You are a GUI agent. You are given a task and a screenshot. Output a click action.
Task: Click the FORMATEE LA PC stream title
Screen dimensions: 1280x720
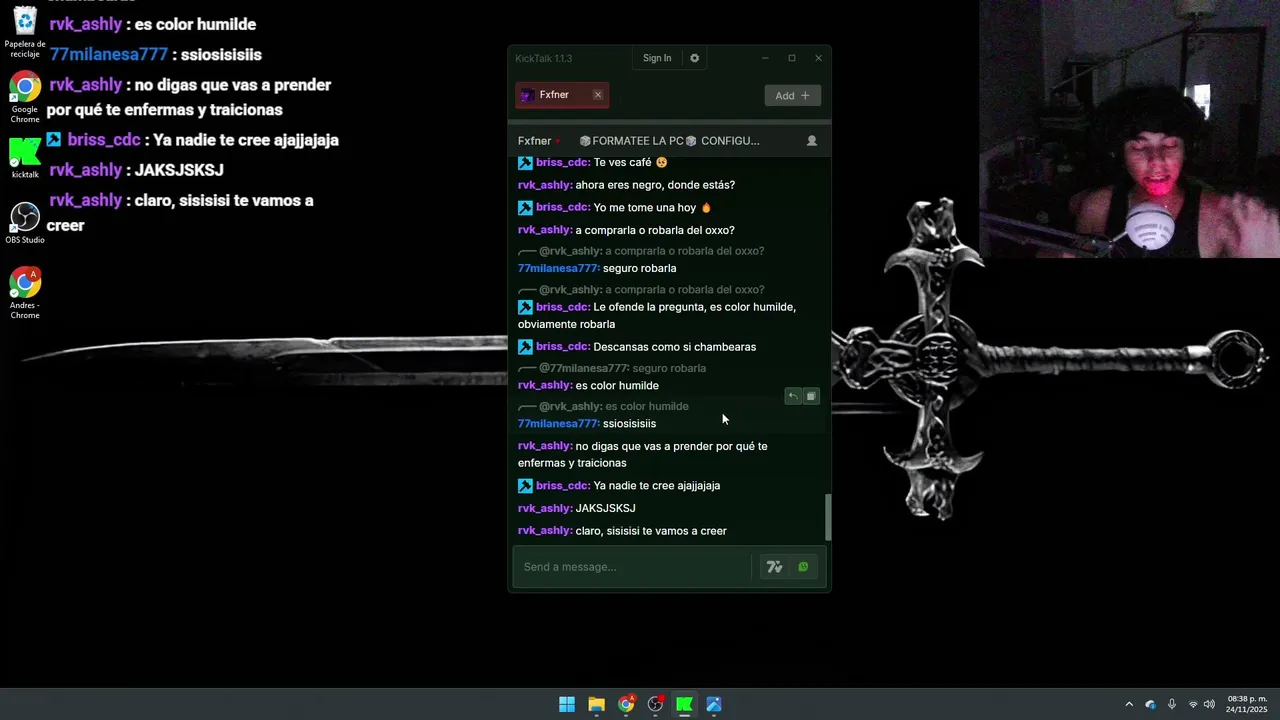click(669, 141)
